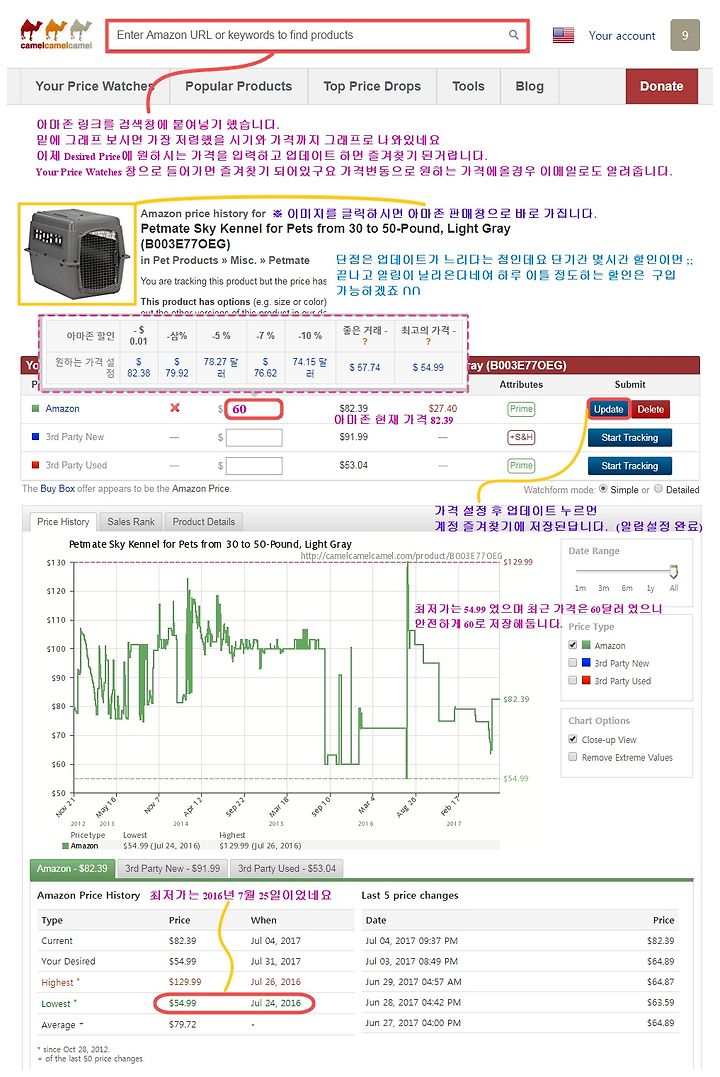Click the $57.74 good deal price

pos(364,367)
